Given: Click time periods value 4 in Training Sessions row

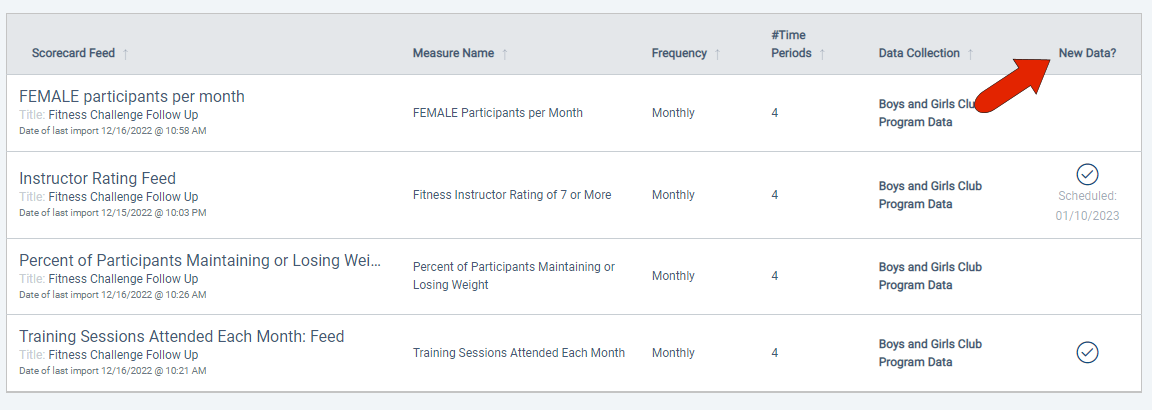Looking at the screenshot, I should [x=775, y=353].
